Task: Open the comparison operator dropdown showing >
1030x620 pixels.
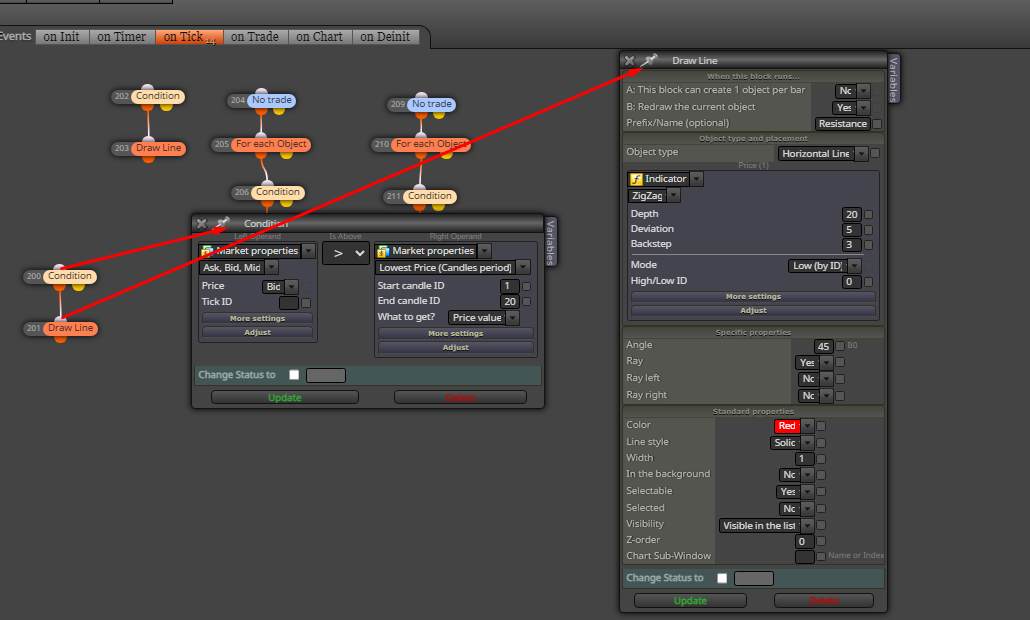Action: point(346,254)
